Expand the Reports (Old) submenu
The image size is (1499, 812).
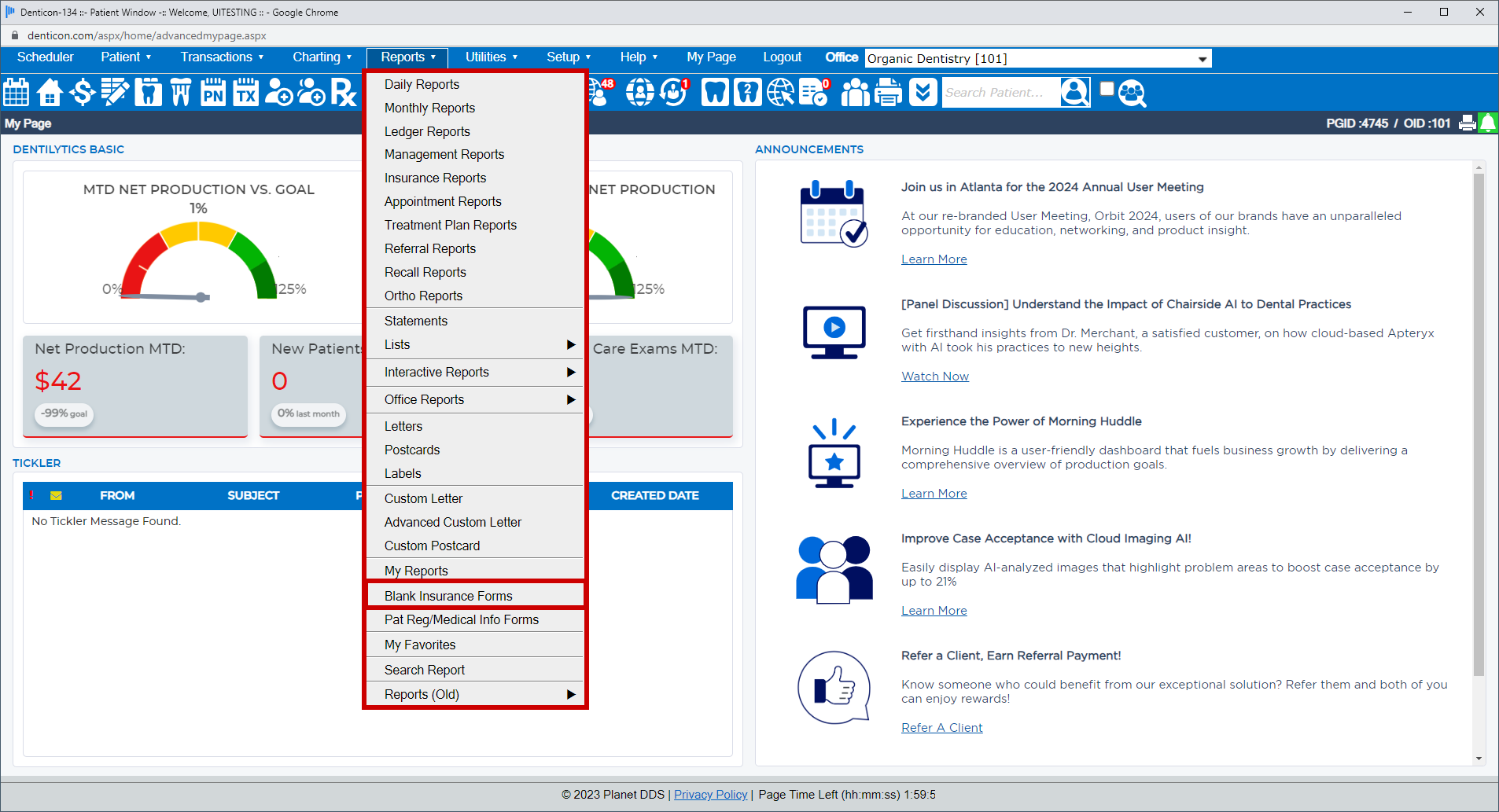click(x=475, y=695)
